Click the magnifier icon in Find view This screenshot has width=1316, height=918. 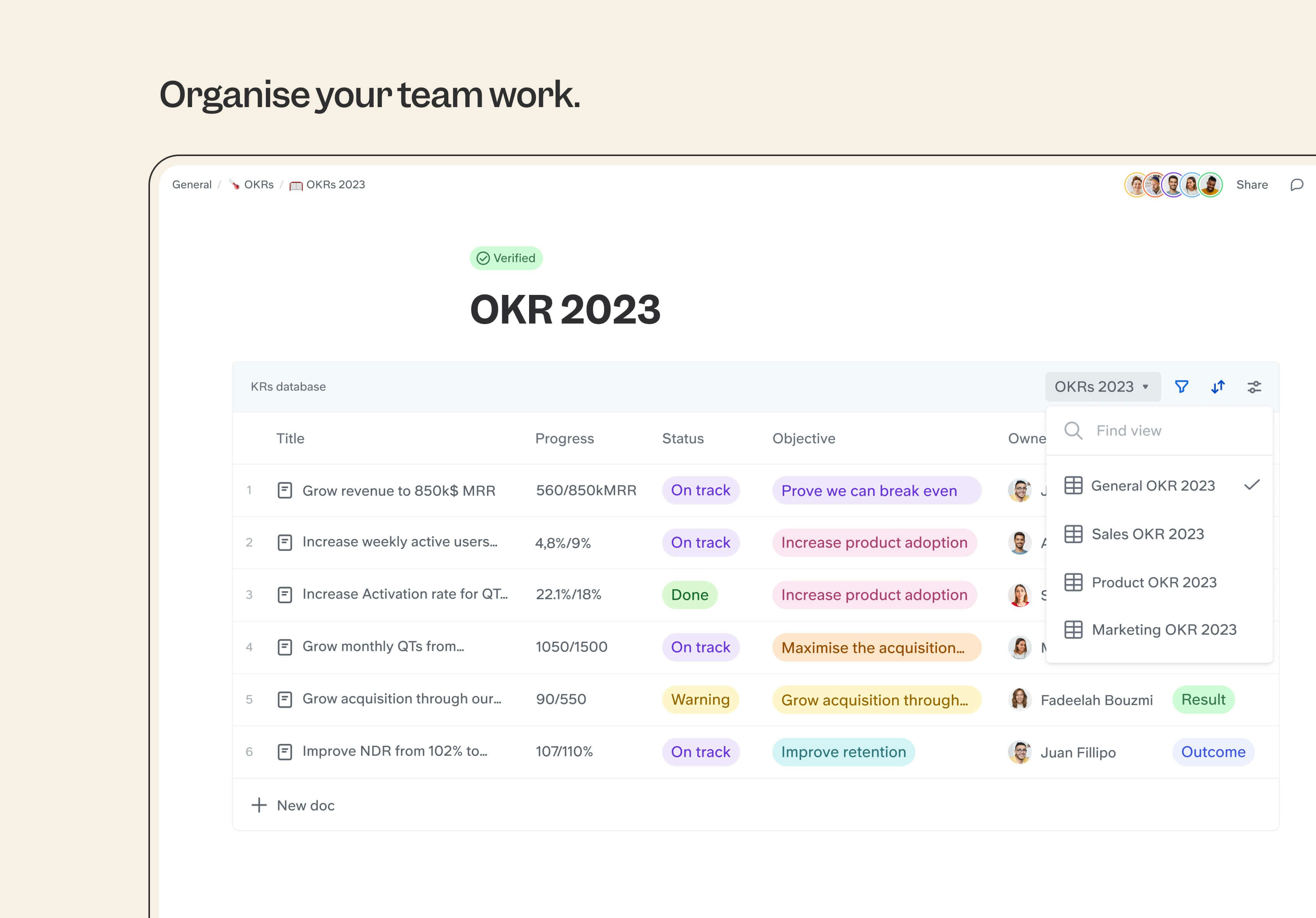click(1073, 430)
